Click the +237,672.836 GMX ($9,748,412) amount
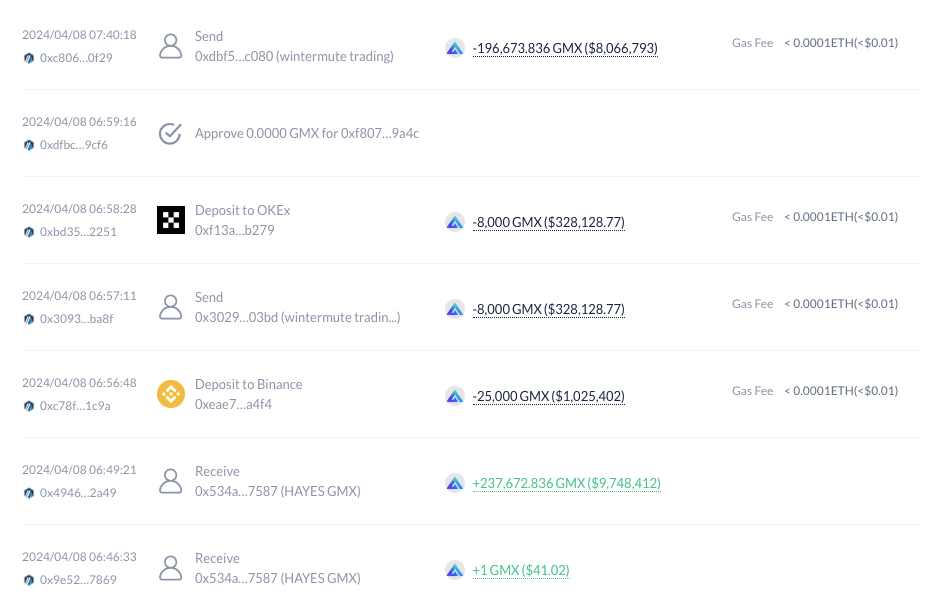Screen dimensions: 947x616 [x=567, y=483]
